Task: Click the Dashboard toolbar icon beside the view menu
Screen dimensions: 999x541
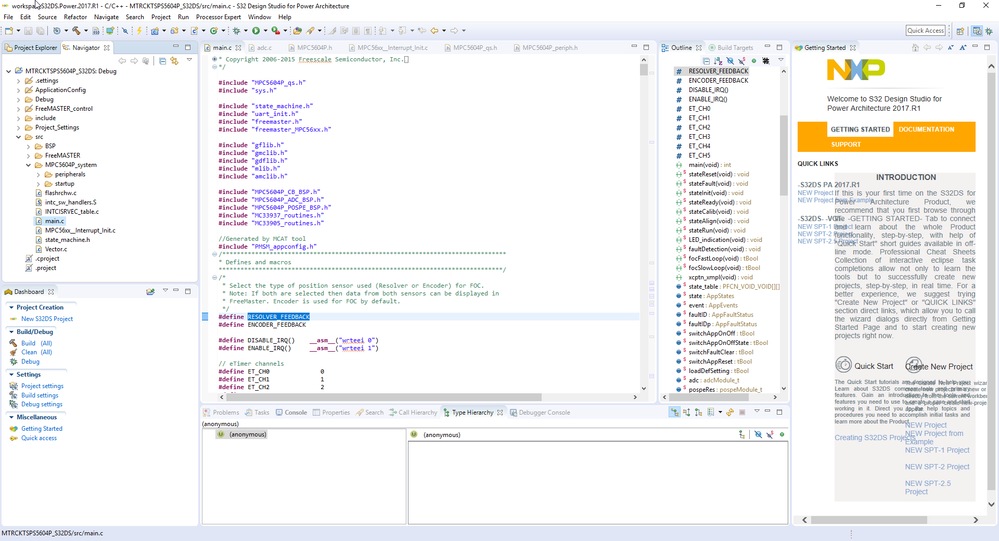Action: [x=150, y=291]
